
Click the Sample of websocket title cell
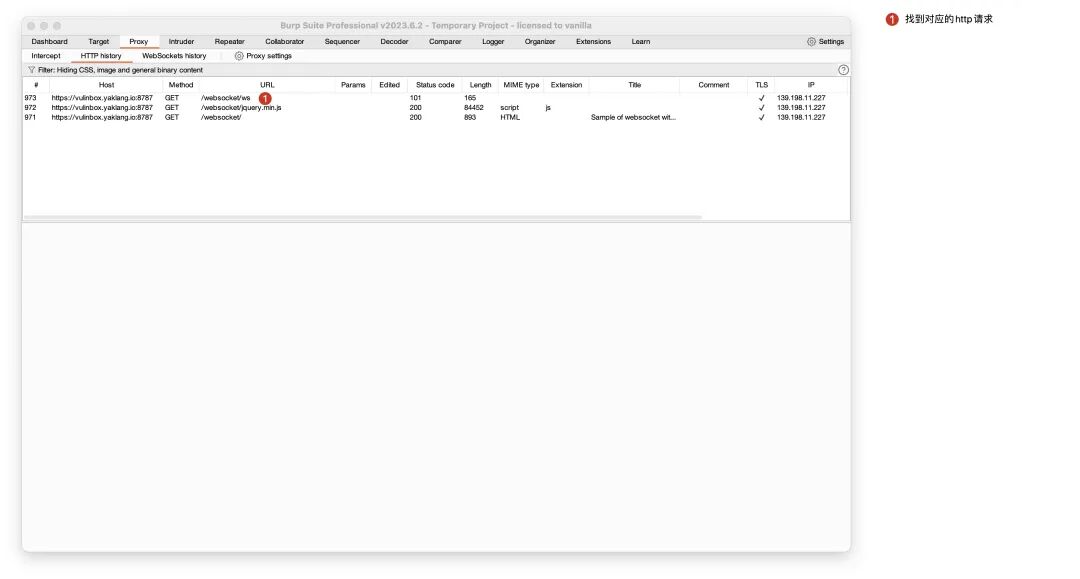coord(633,118)
